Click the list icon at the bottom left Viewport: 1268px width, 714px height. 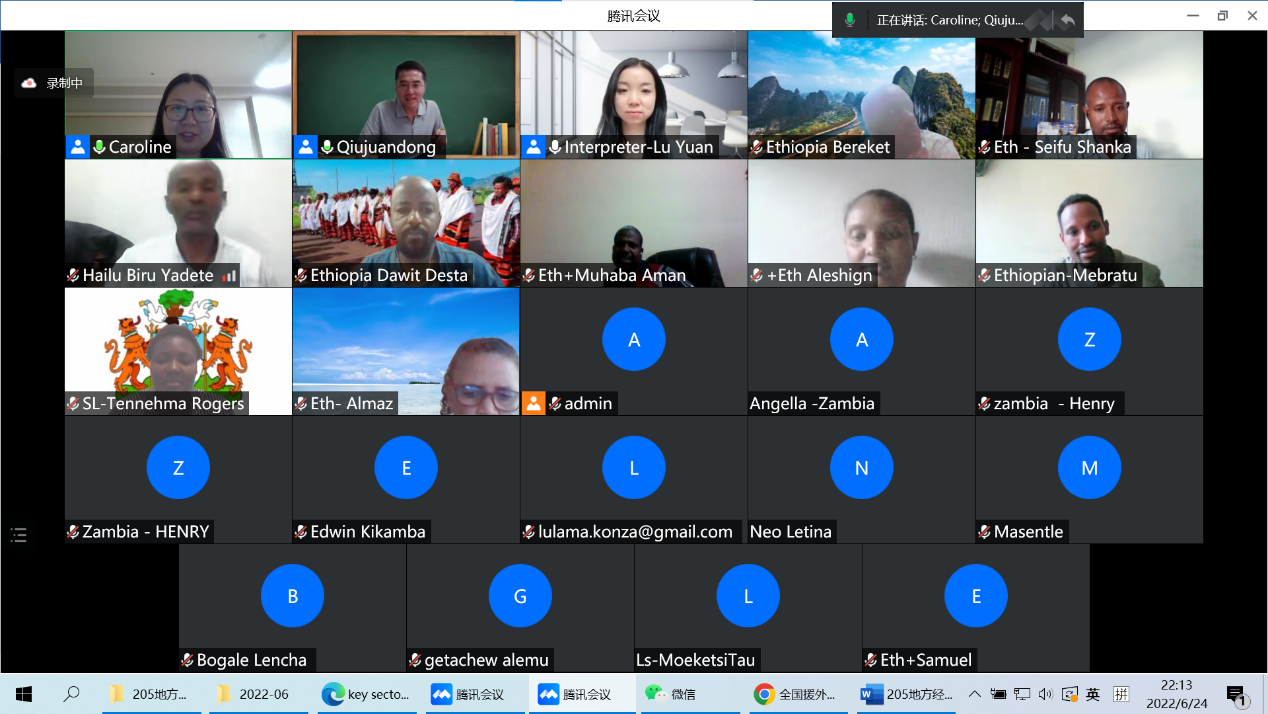(x=19, y=535)
